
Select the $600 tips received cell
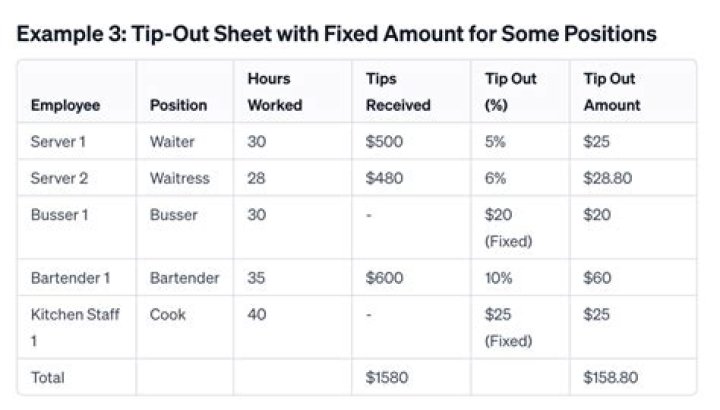[x=384, y=277]
